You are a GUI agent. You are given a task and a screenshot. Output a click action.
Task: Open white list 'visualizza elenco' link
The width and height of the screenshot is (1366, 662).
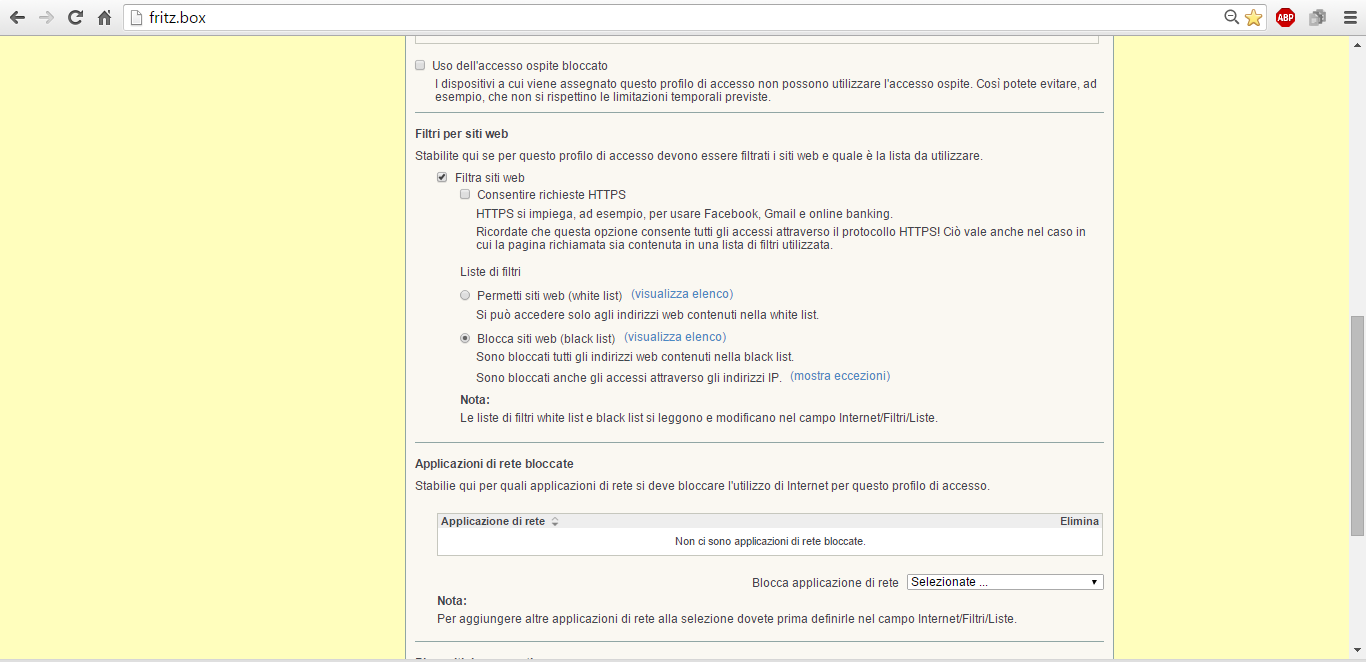(x=682, y=294)
